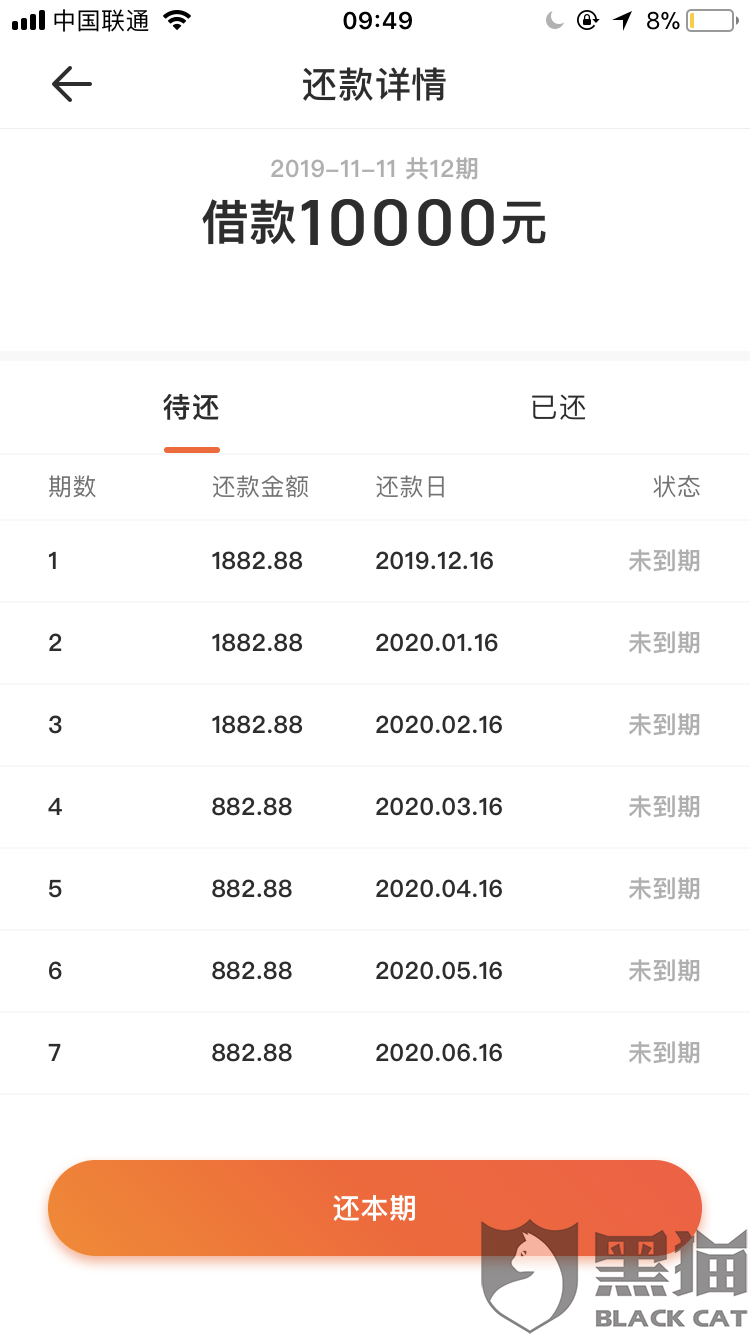Tap the Do Not Disturb moon icon
Viewport: 750px width, 1334px height.
coord(554,21)
